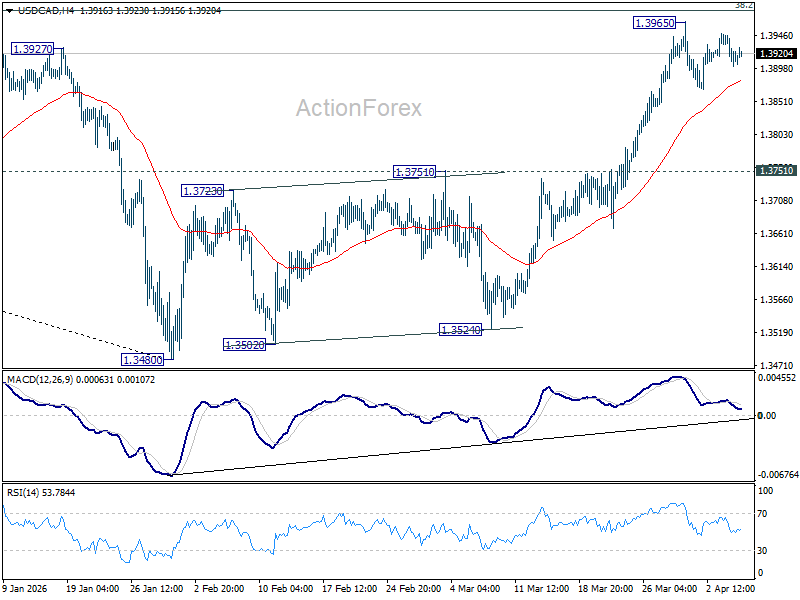Click the RSI 70 level label
The height and width of the screenshot is (600, 800).
coord(762,514)
